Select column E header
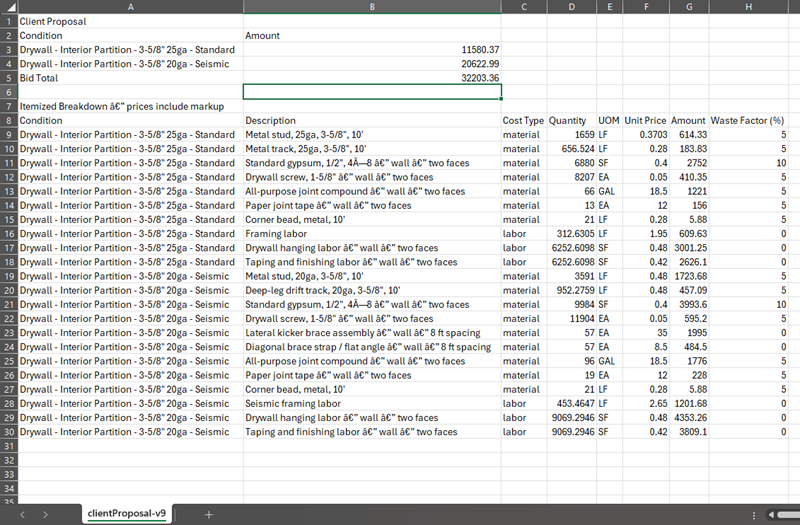This screenshot has width=800, height=525. (609, 7)
